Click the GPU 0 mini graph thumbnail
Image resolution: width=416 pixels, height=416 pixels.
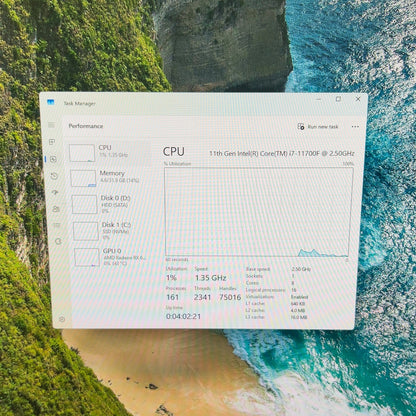(87, 257)
